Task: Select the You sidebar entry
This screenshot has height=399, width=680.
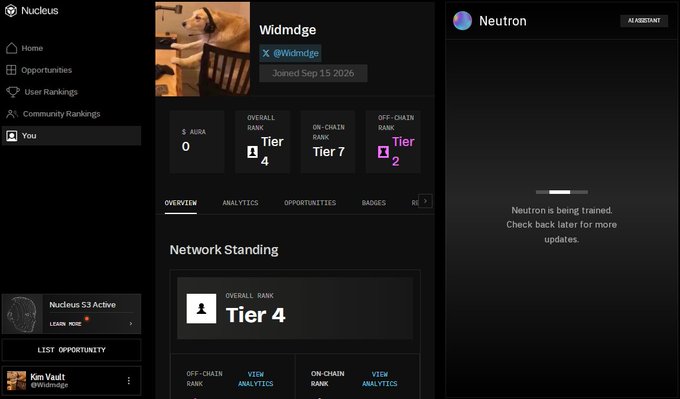Action: click(x=72, y=136)
